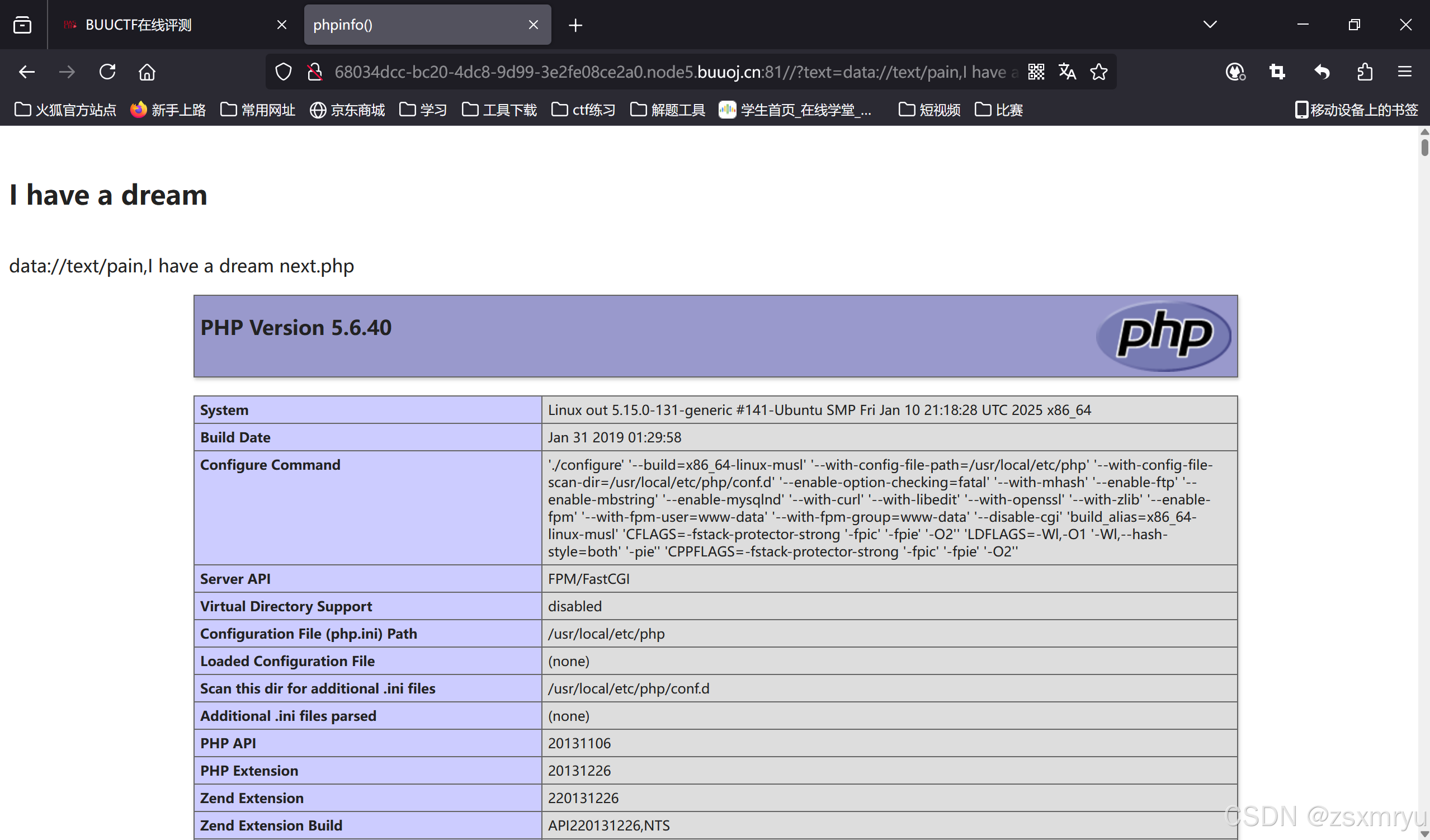The width and height of the screenshot is (1430, 840).
Task: Open the ctf练习 bookmarks folder
Action: [583, 110]
